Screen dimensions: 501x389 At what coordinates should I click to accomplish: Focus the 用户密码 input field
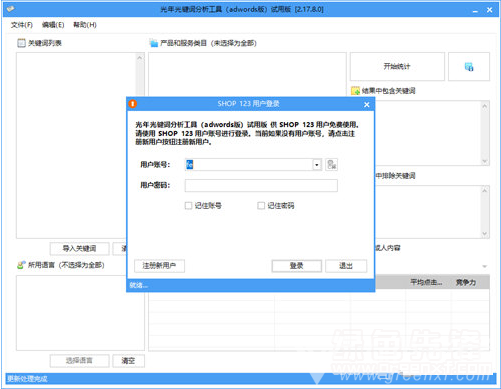[x=261, y=186]
